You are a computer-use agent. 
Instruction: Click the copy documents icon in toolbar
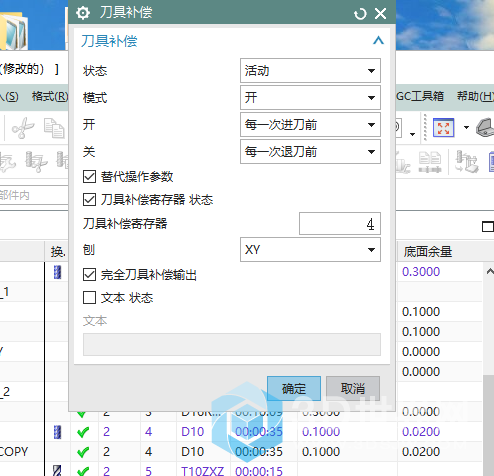click(x=54, y=128)
